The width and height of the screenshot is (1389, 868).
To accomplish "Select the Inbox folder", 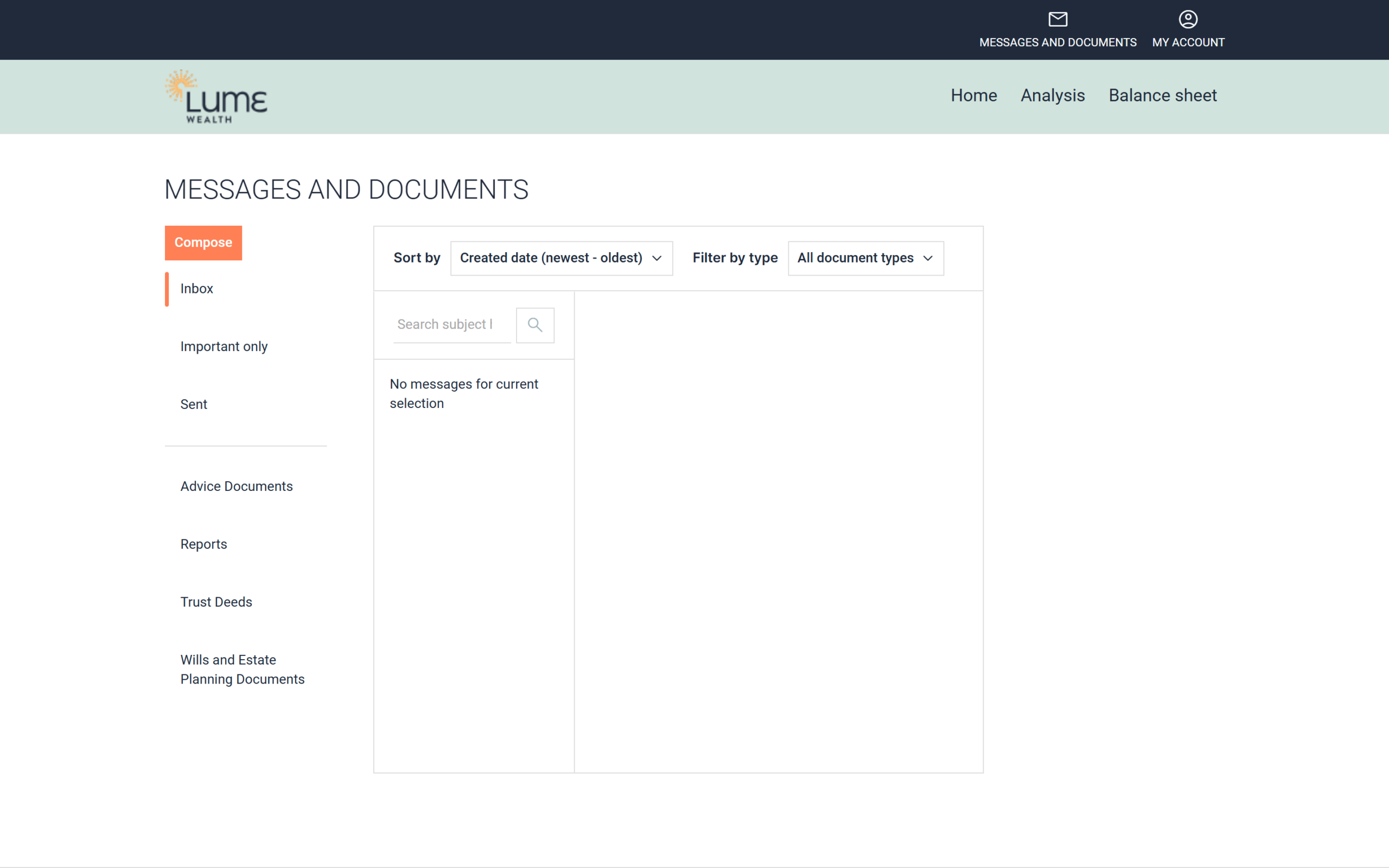I will (x=196, y=289).
